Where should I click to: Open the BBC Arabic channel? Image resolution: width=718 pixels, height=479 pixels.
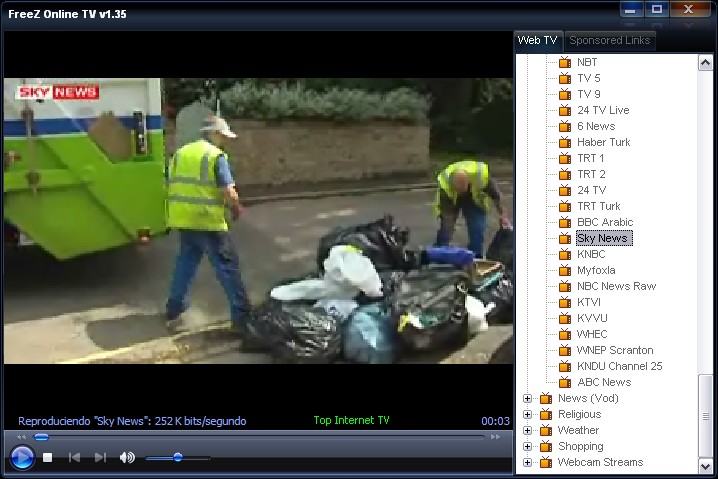pyautogui.click(x=605, y=222)
